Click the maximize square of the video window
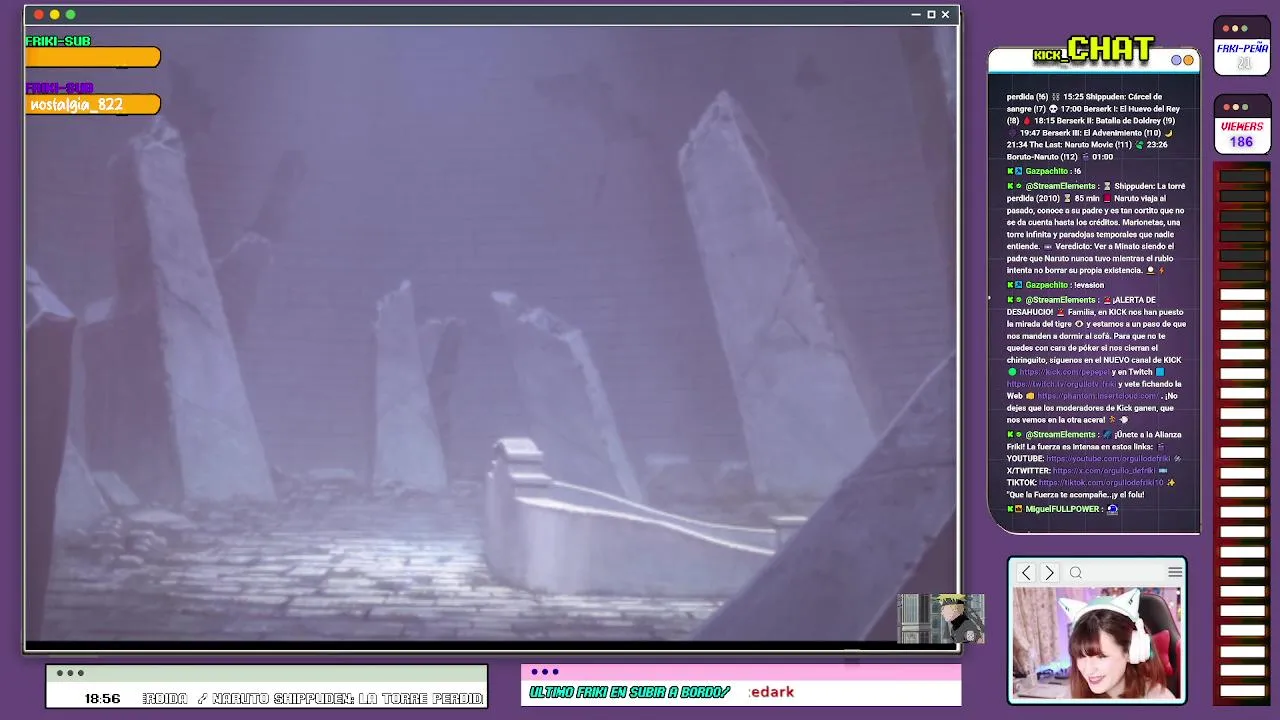Screen dimensions: 1280x720 [x=931, y=14]
